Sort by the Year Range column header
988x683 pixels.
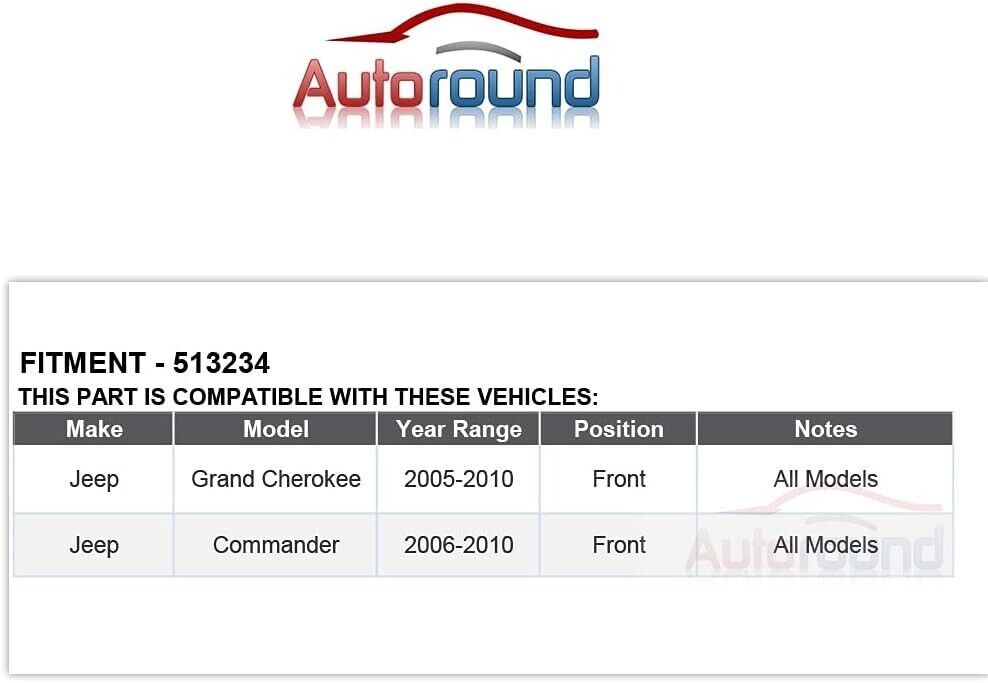pos(459,429)
